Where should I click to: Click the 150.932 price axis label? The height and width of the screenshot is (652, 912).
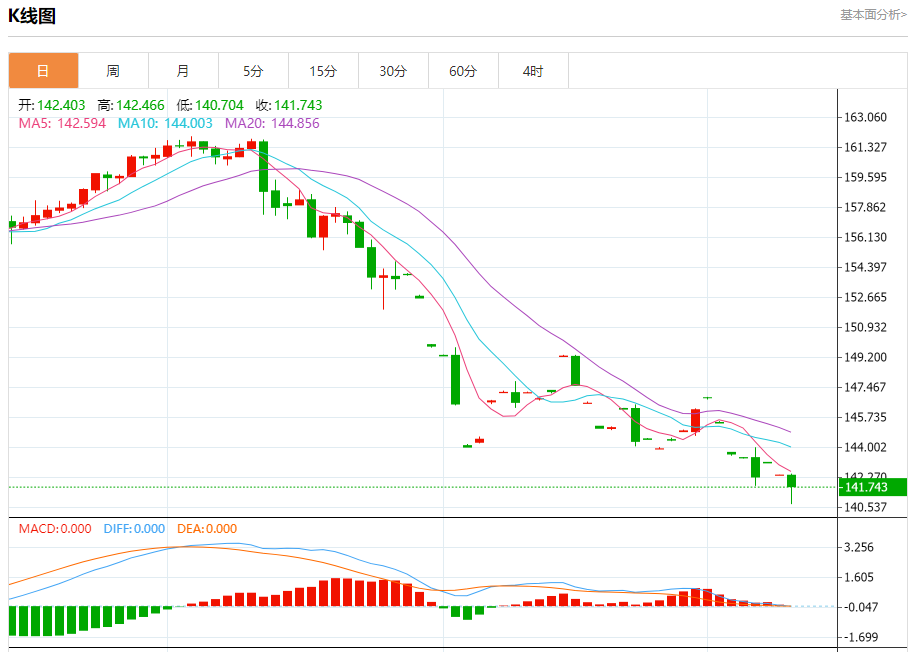tap(865, 327)
